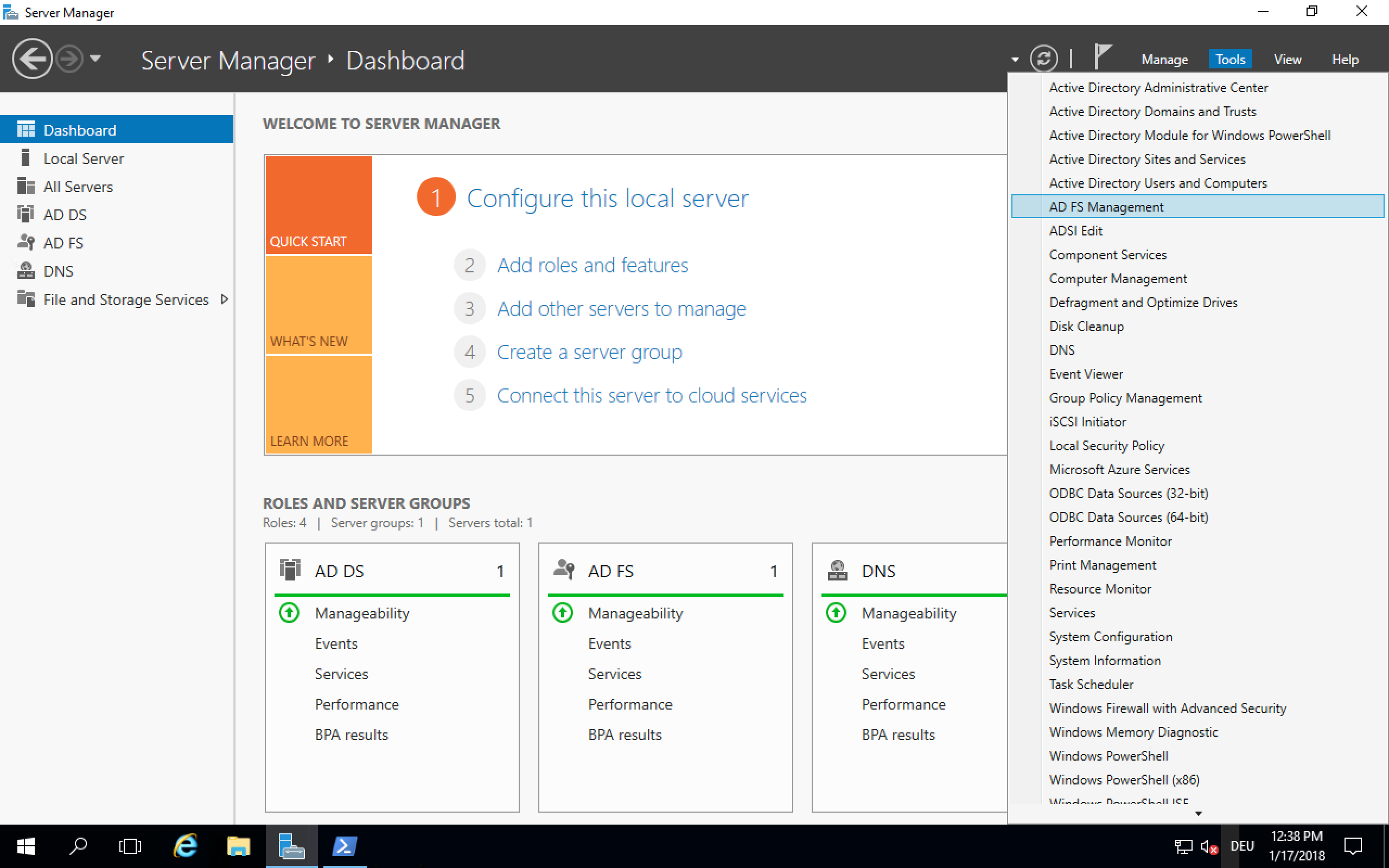Viewport: 1389px width, 868px height.
Task: Click the AD DS role tile icon
Action: (x=290, y=570)
